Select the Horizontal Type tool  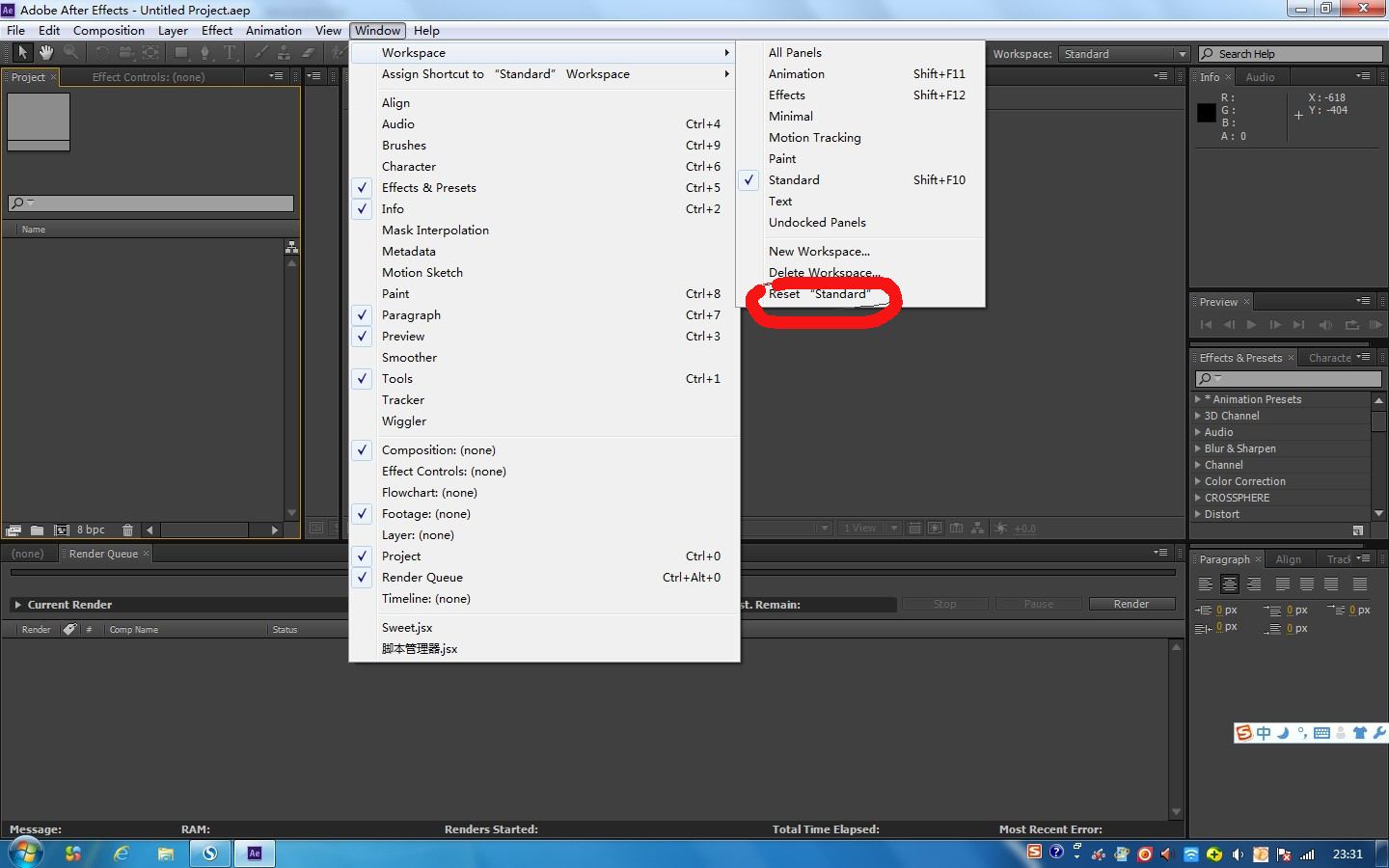pyautogui.click(x=230, y=52)
